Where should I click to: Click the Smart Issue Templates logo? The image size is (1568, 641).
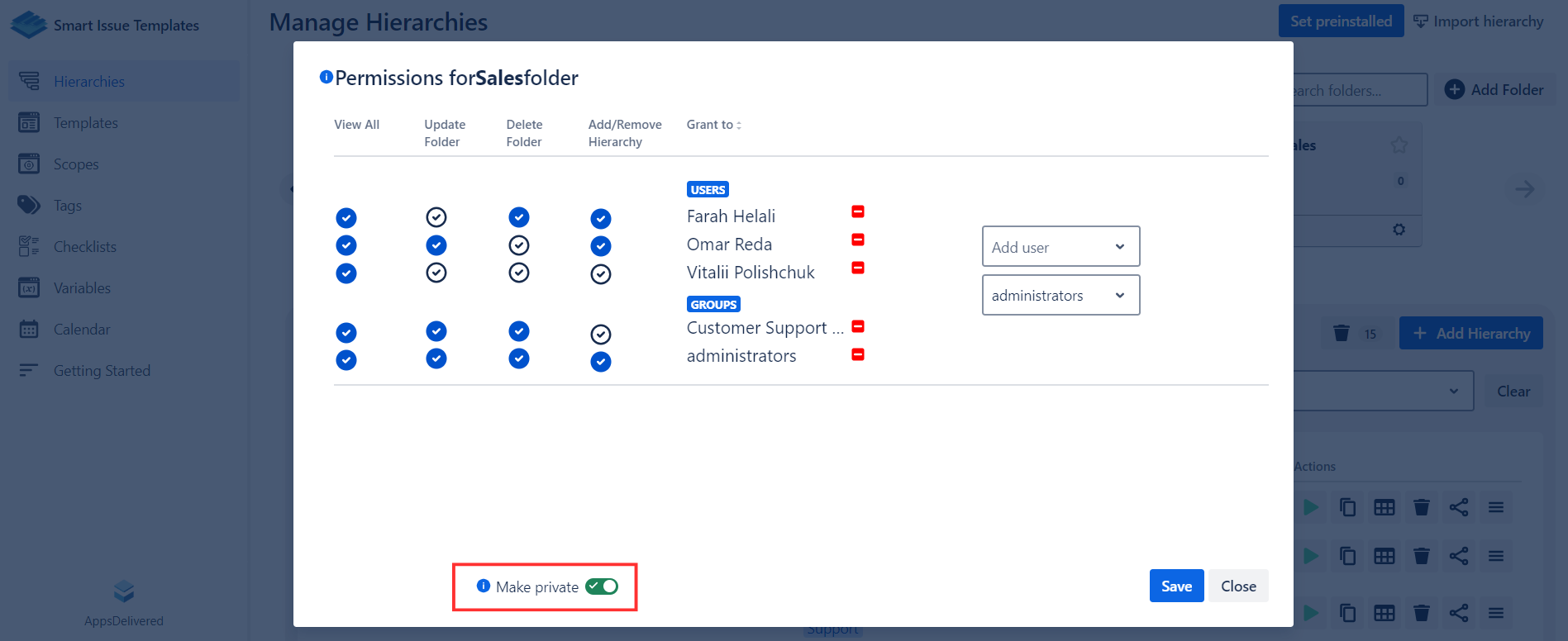click(x=29, y=25)
